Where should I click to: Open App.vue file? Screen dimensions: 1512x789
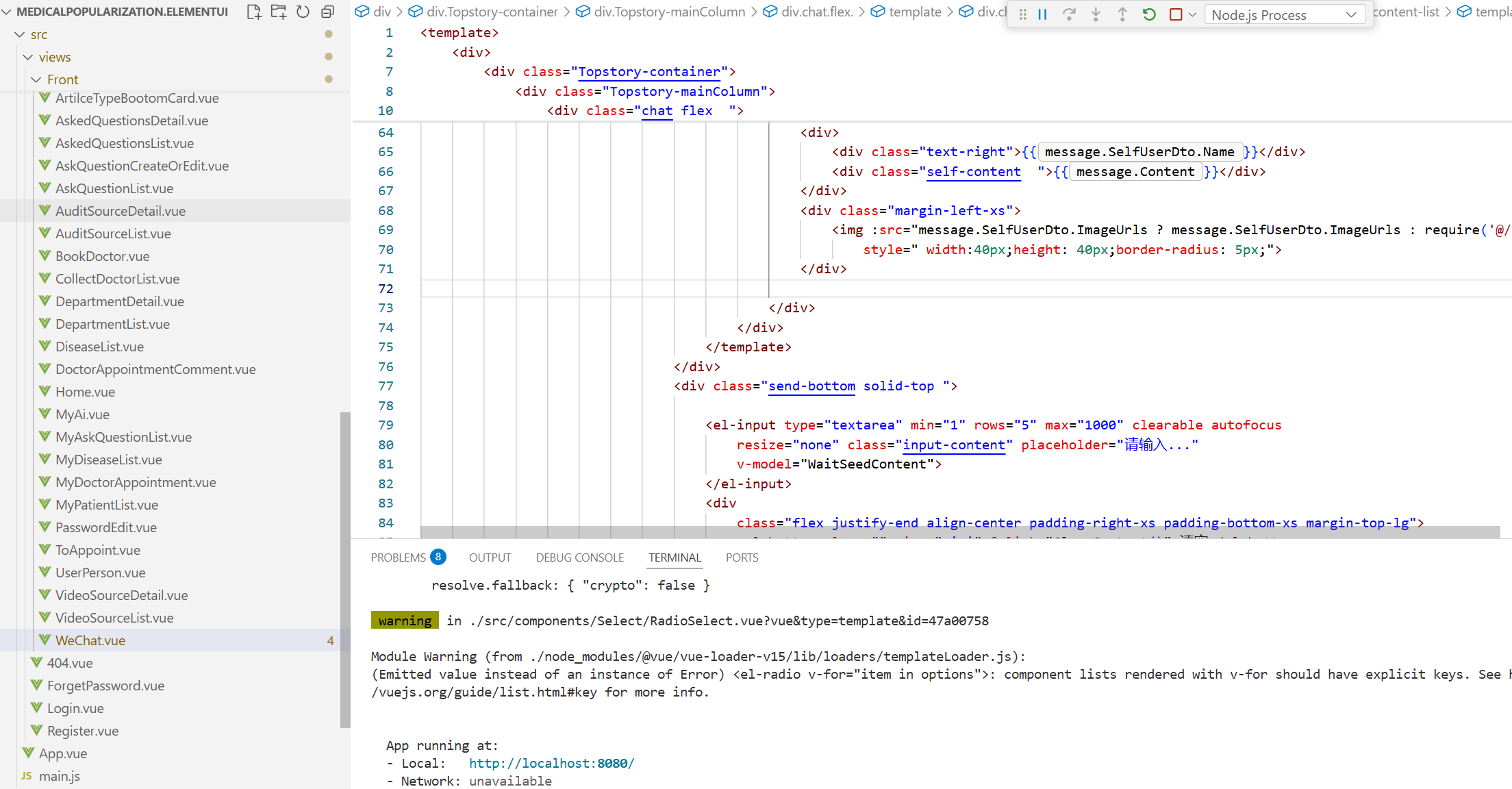click(175, 753)
